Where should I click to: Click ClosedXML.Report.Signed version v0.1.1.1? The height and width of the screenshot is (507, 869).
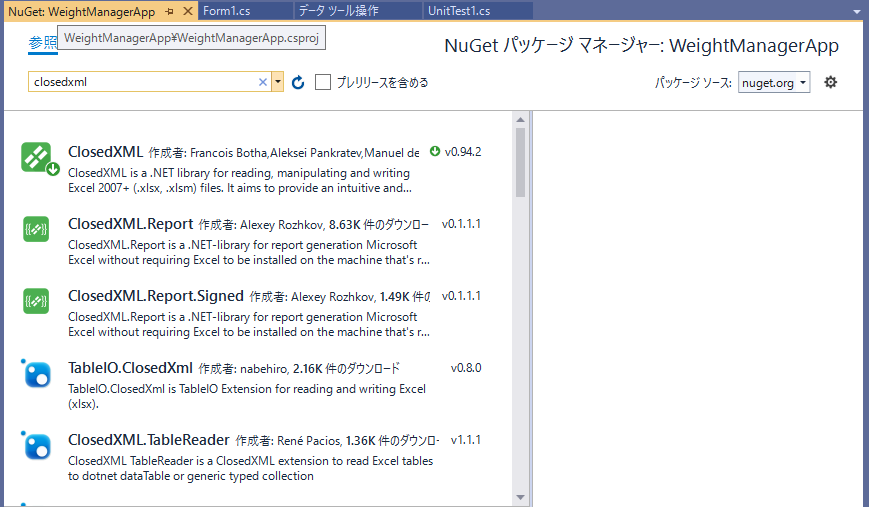(x=461, y=296)
